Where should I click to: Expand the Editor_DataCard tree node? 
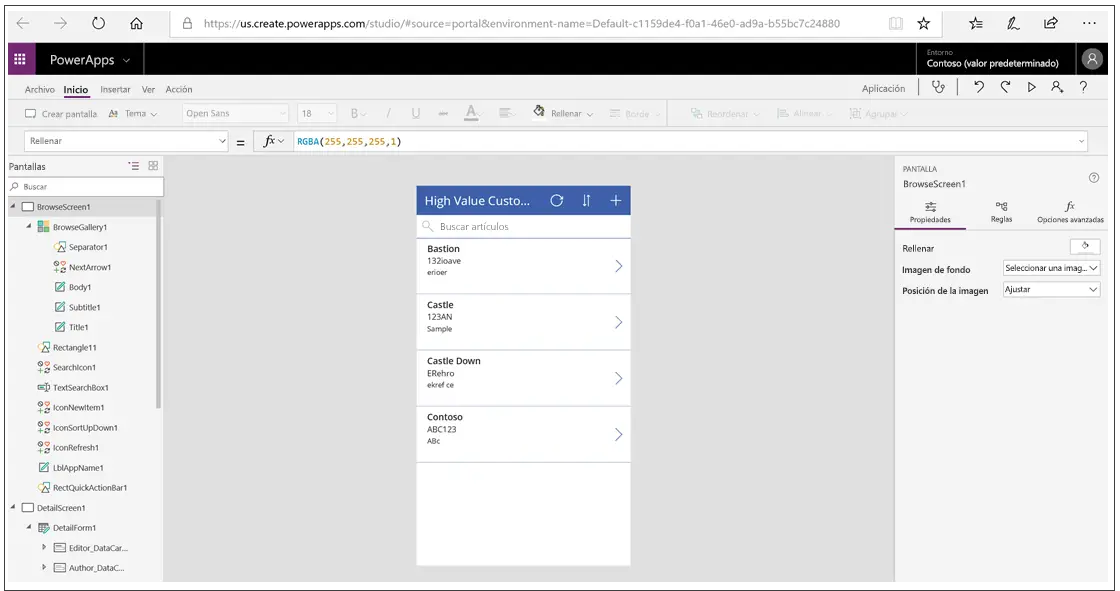[x=44, y=547]
